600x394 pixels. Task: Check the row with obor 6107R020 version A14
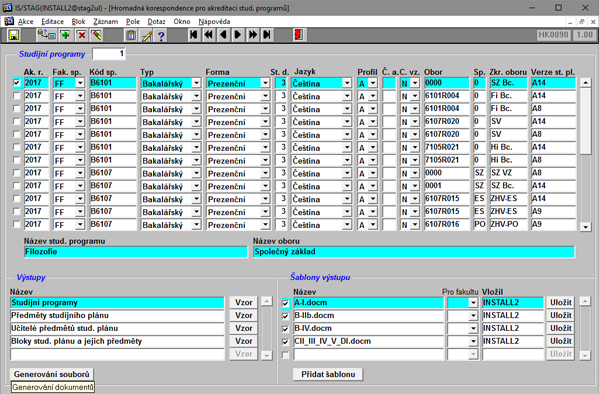click(x=16, y=122)
